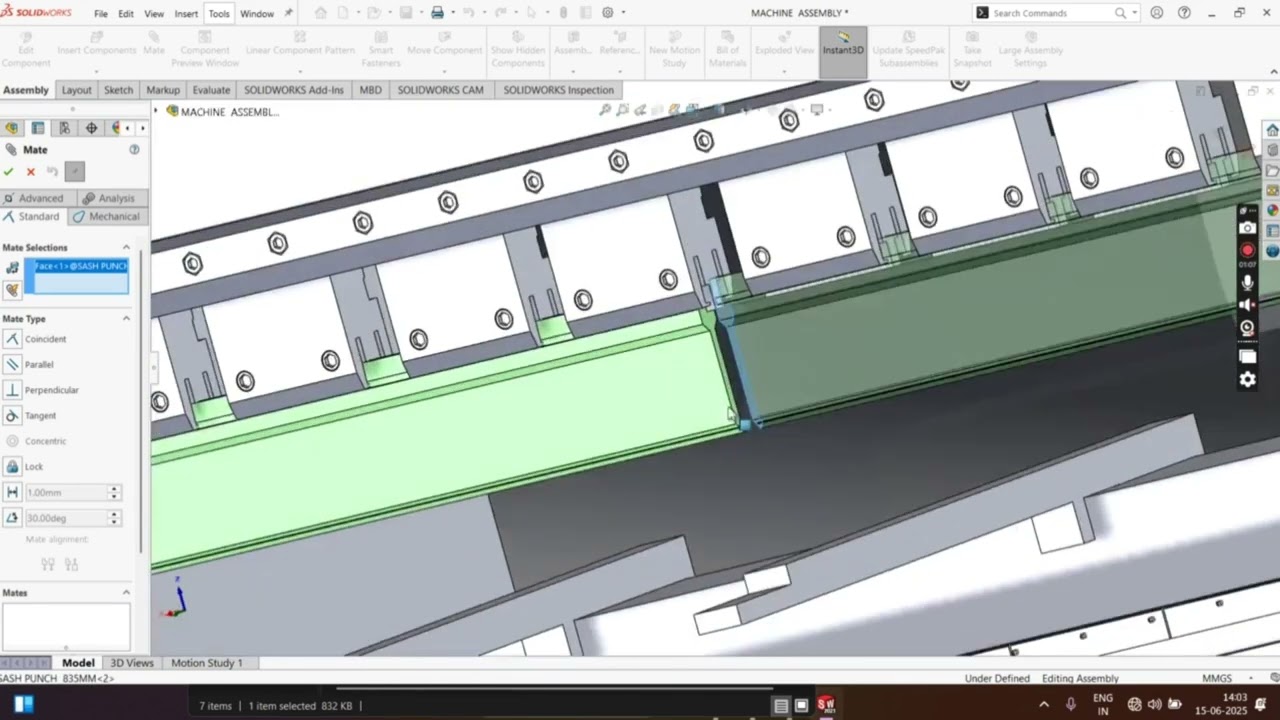Open the Motion Study 1 tab
Viewport: 1280px width, 720px height.
click(x=207, y=663)
